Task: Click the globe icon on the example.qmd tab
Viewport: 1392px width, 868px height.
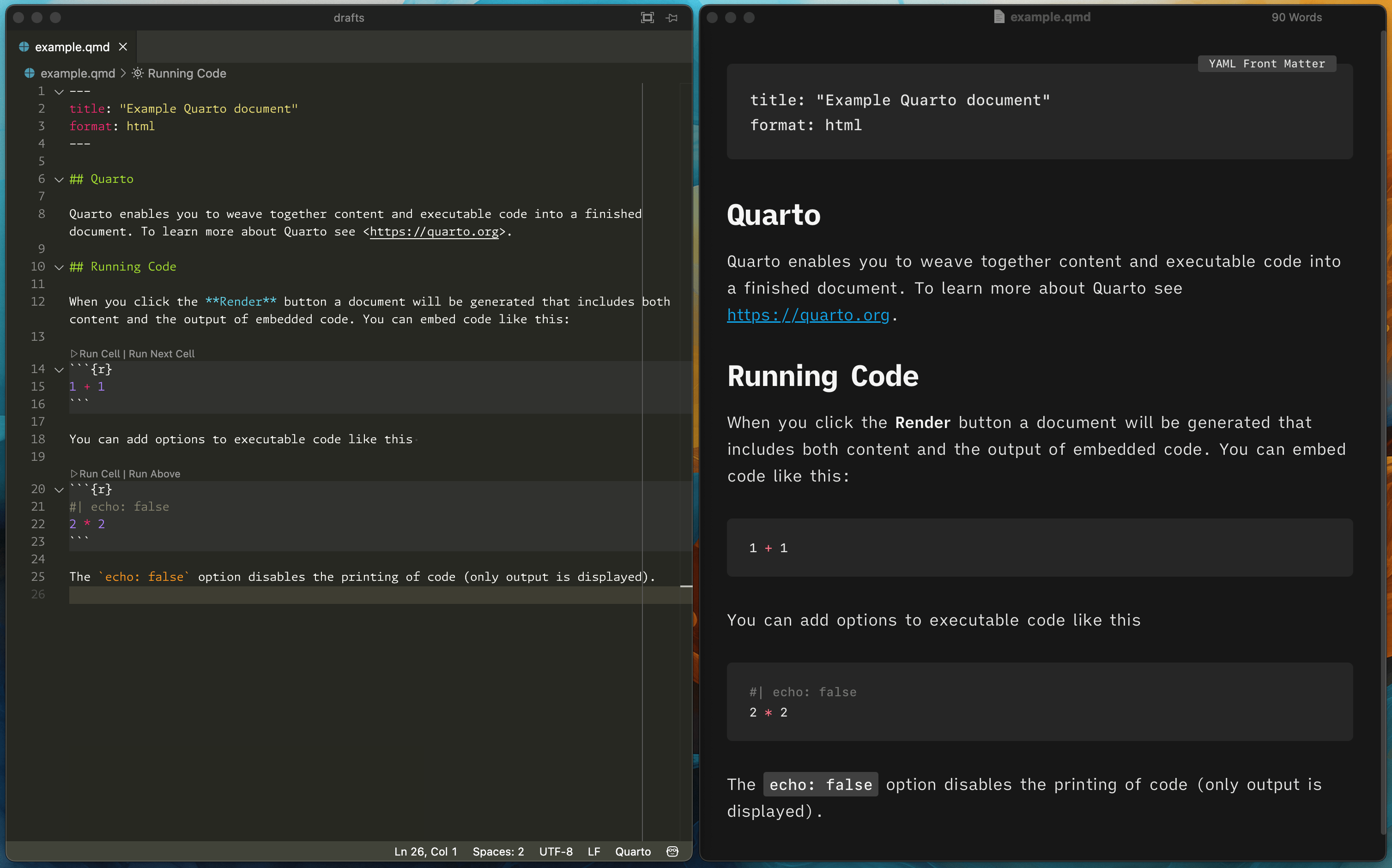Action: [x=24, y=47]
